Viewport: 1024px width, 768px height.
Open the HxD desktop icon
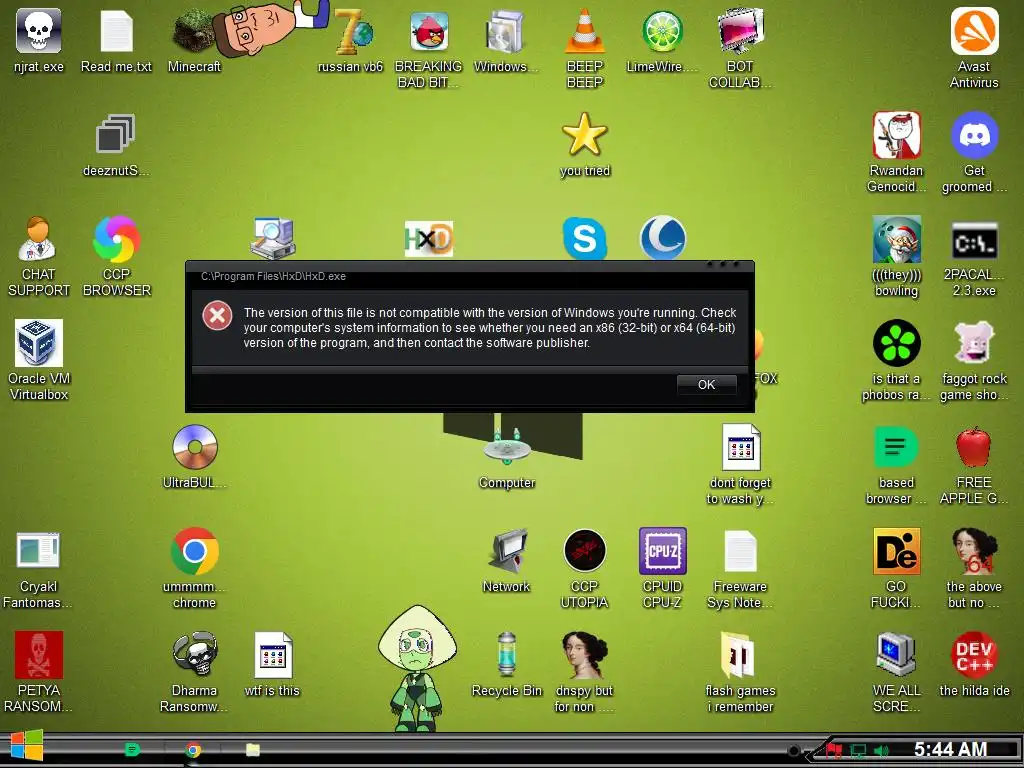click(429, 238)
